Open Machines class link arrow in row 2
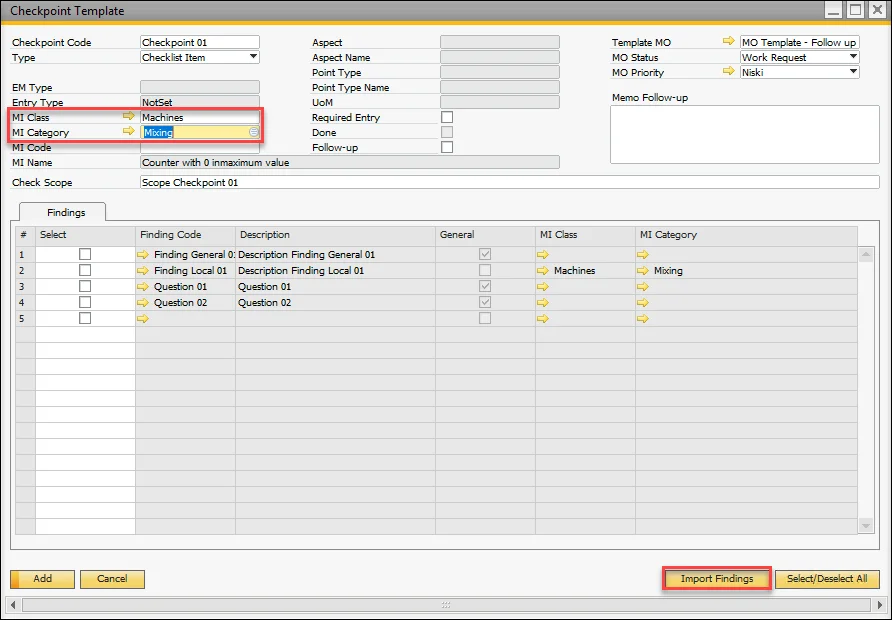The image size is (892, 620). click(x=543, y=270)
